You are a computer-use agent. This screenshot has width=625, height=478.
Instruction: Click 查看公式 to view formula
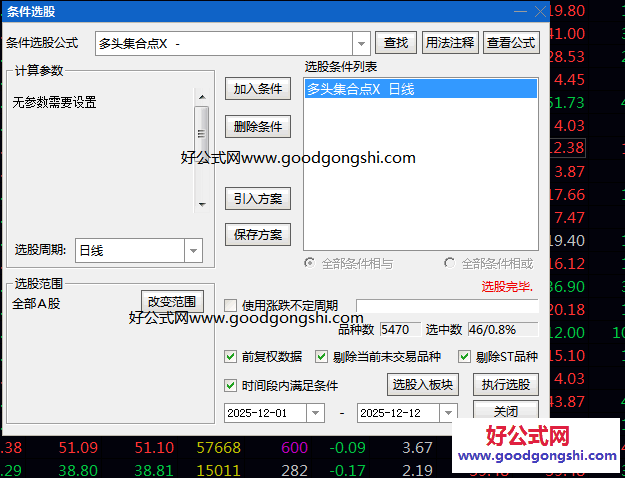pos(511,43)
